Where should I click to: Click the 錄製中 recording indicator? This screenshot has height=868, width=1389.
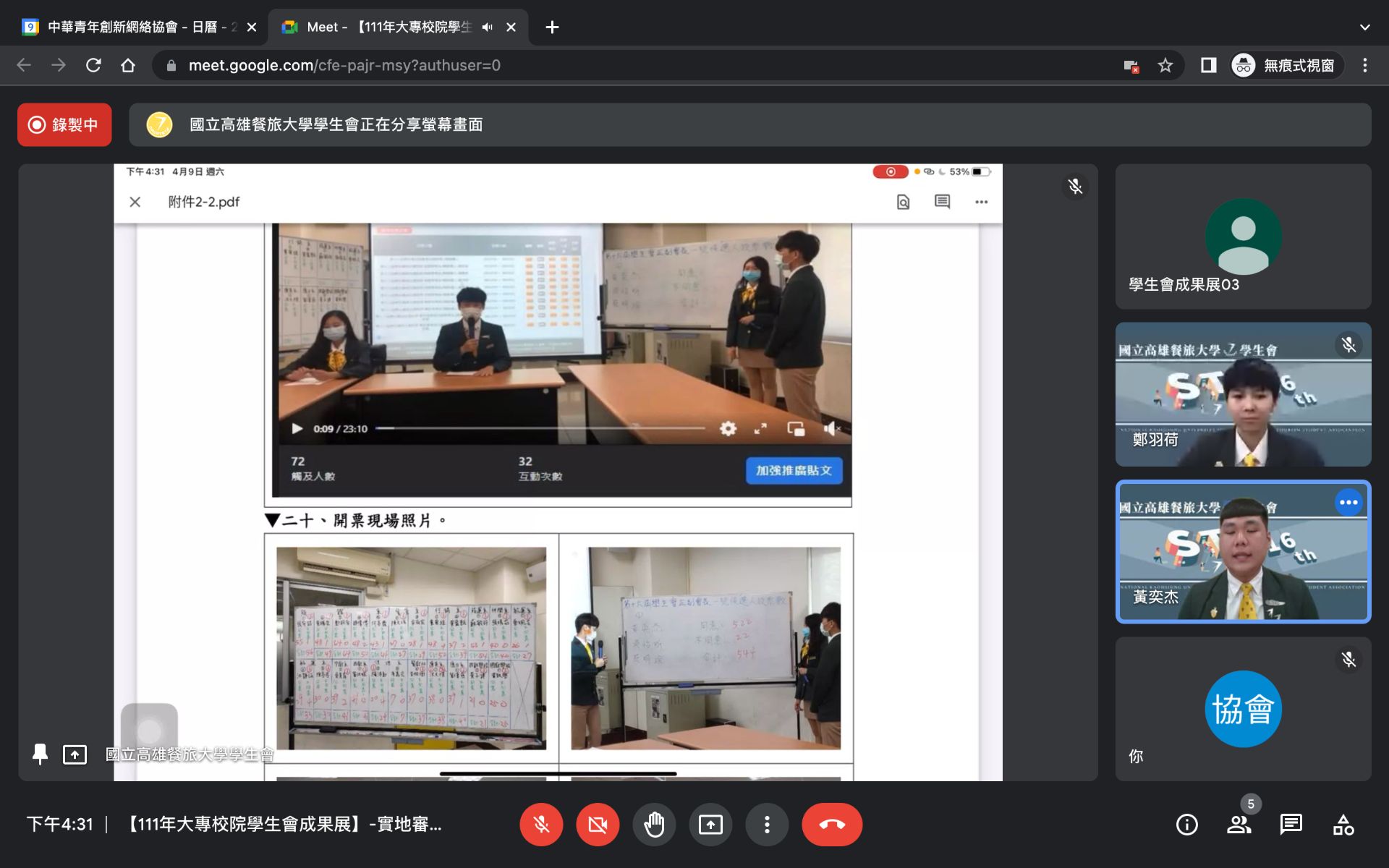[x=64, y=124]
